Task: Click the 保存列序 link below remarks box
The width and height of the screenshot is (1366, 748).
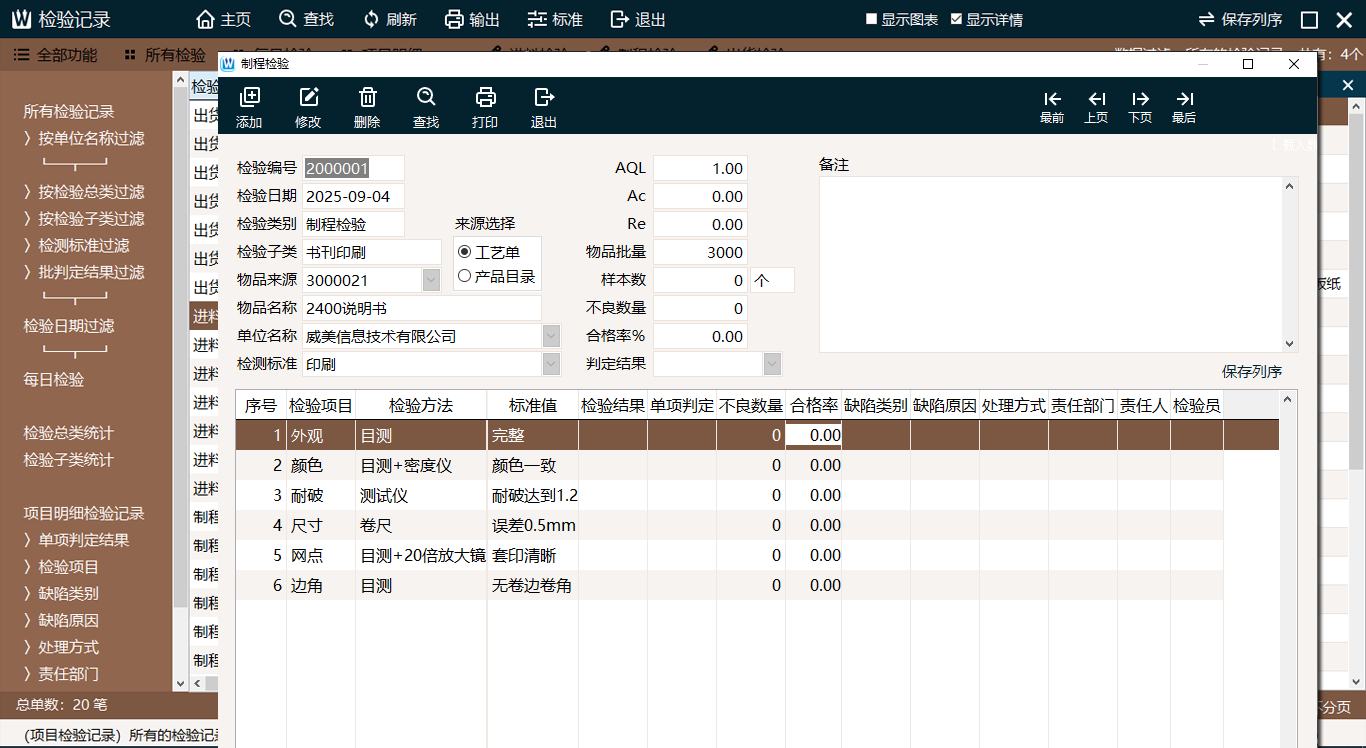Action: click(1251, 372)
